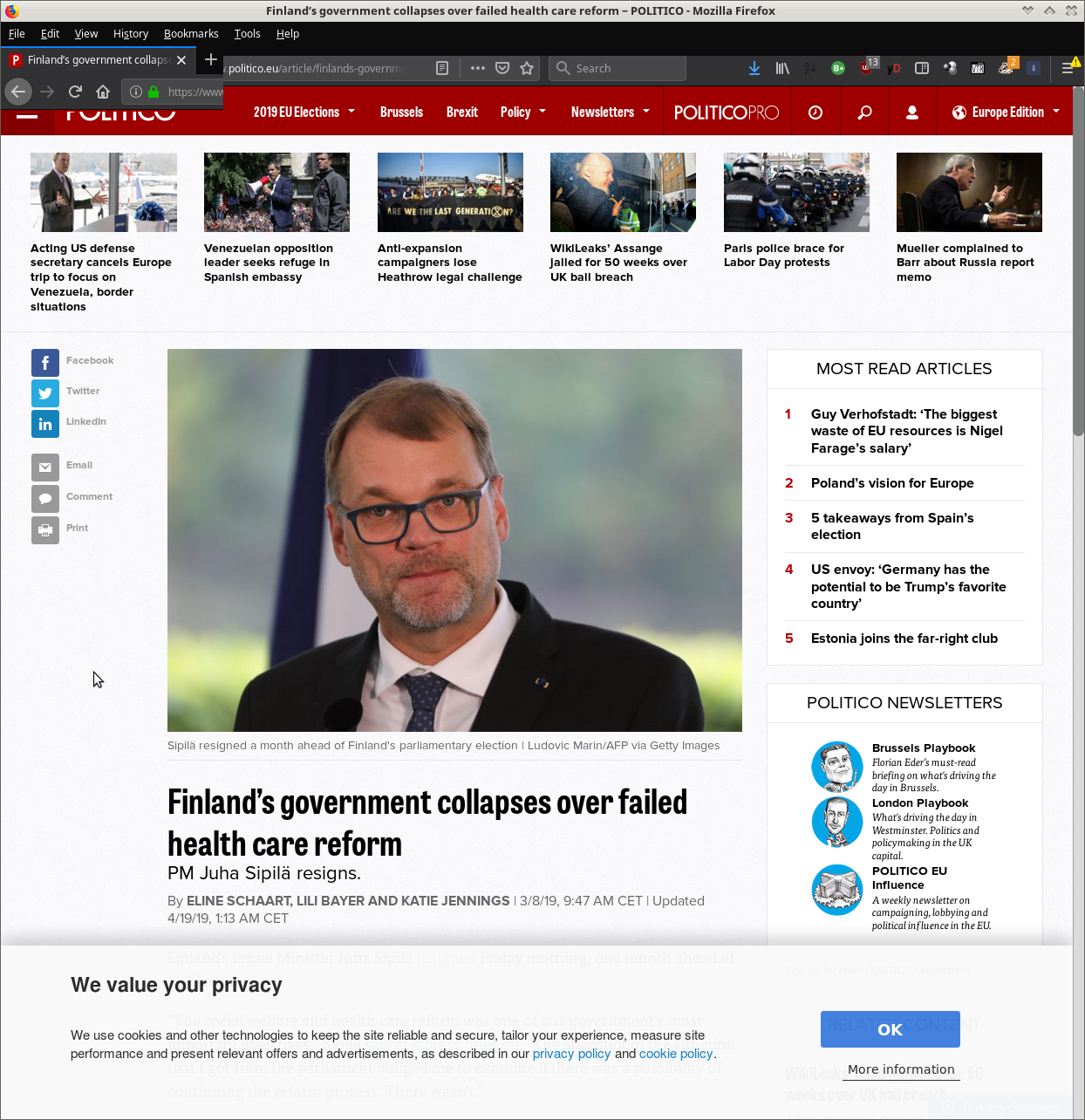The width and height of the screenshot is (1085, 1120).
Task: Click the Firefox Search input field
Action: (x=618, y=68)
